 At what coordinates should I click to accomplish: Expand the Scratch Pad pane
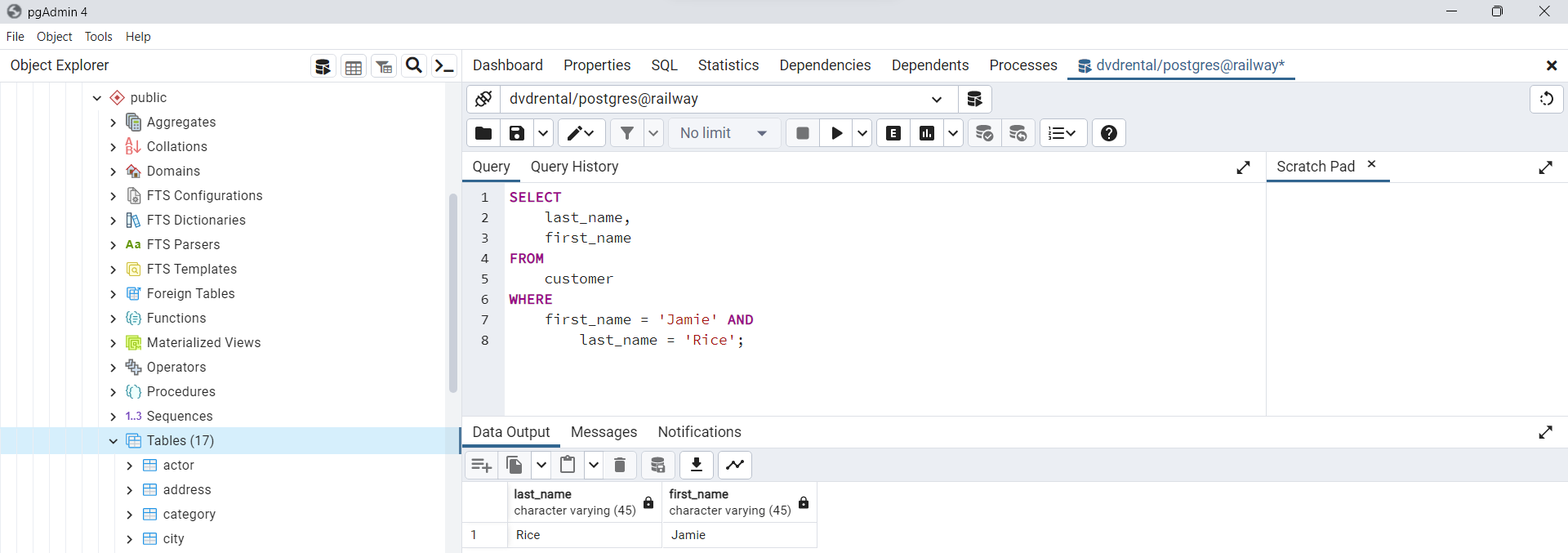pos(1546,167)
